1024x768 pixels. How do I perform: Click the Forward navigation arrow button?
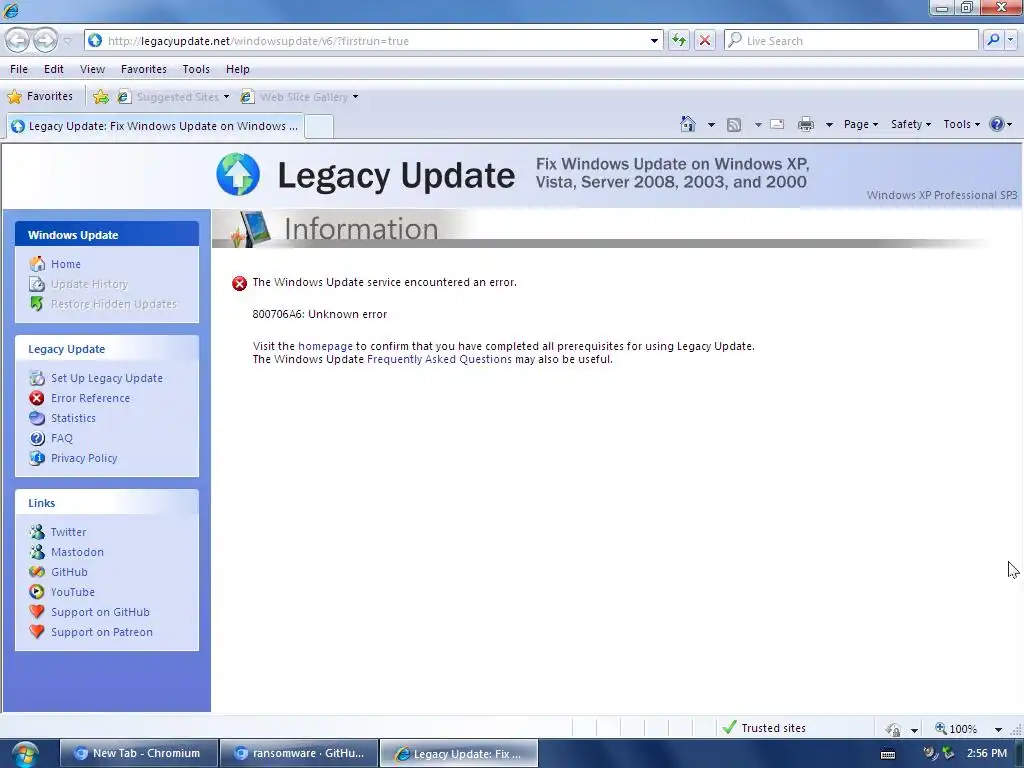pos(45,40)
